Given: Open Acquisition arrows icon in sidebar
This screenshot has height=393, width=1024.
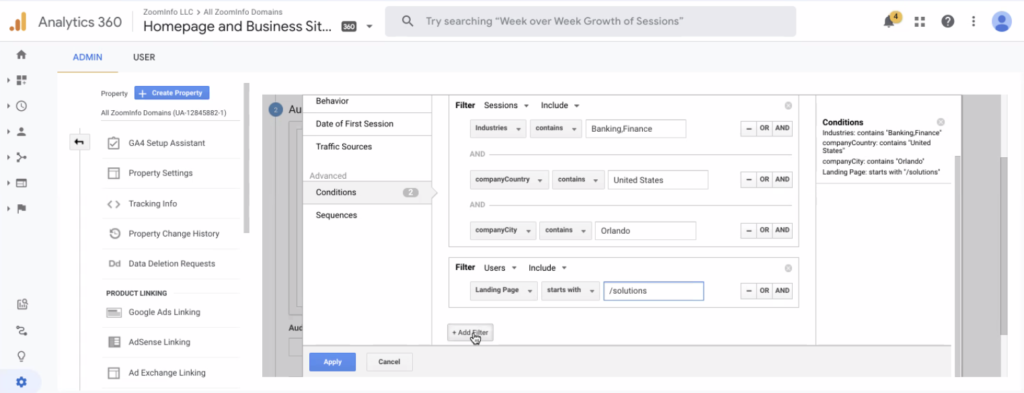Looking at the screenshot, I should tap(22, 157).
